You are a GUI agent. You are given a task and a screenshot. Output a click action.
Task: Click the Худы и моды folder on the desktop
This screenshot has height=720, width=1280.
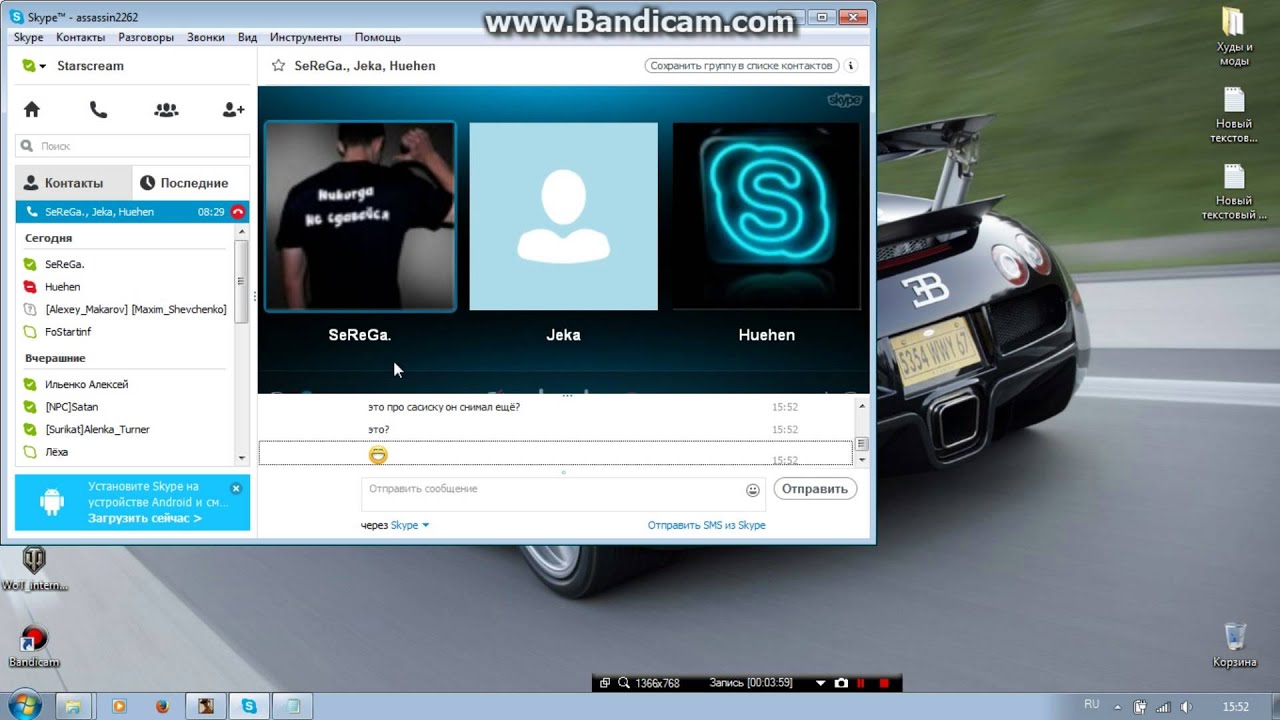(1234, 37)
